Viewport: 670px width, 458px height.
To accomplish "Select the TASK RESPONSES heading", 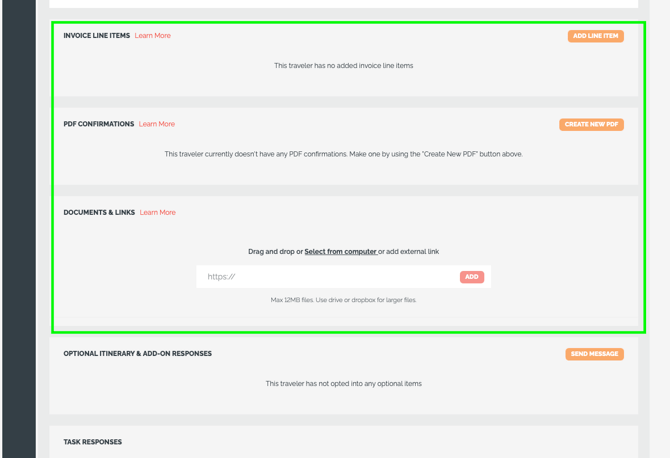I will [x=93, y=442].
